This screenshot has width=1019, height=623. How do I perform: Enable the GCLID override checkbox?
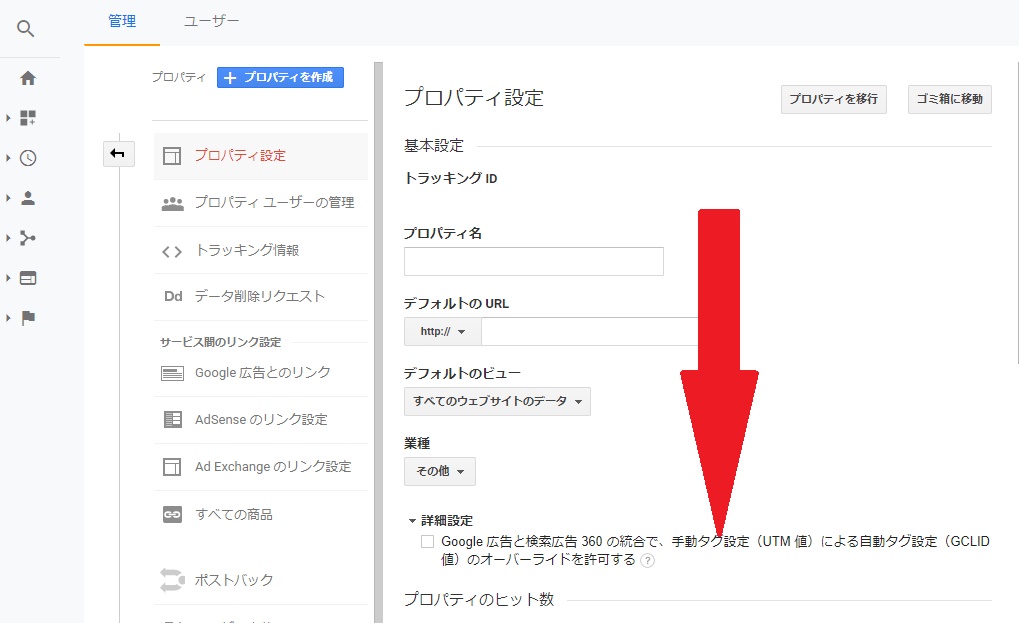427,542
